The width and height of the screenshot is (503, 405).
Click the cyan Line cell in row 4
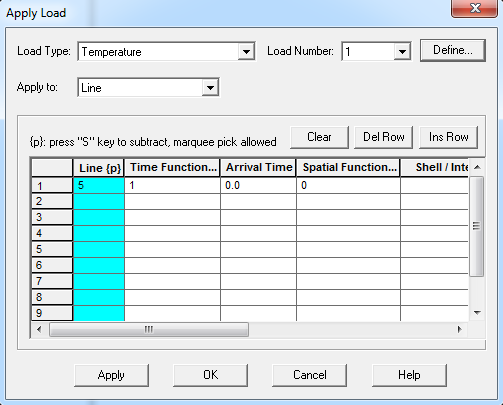(x=99, y=233)
